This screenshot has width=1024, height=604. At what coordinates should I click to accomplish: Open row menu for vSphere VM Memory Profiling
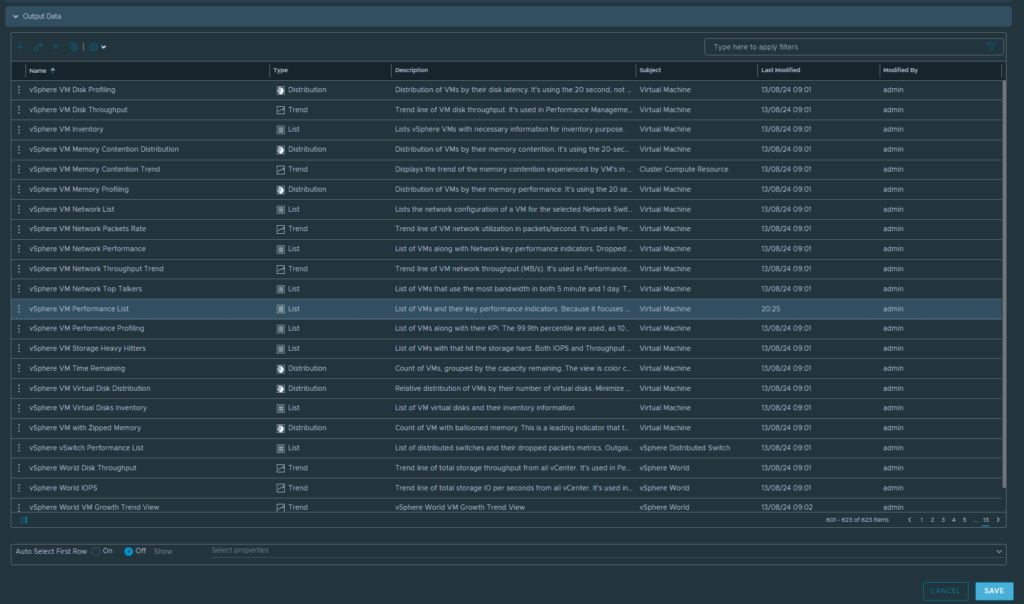point(19,189)
